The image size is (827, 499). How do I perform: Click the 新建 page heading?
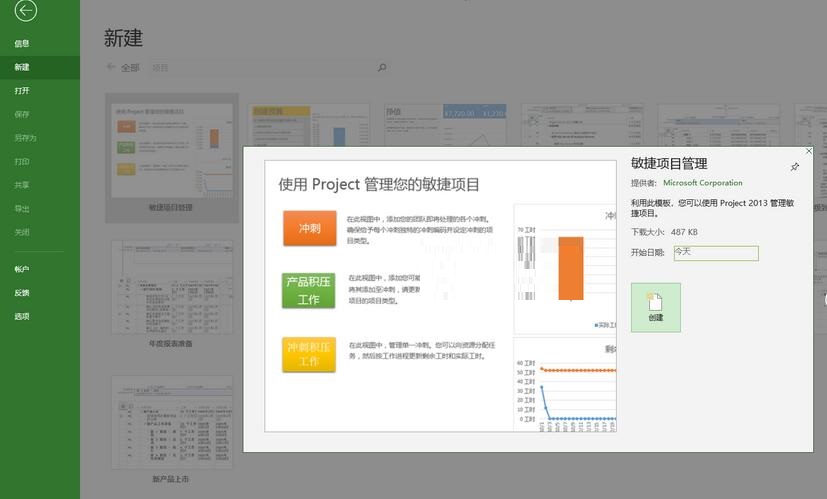coord(123,38)
